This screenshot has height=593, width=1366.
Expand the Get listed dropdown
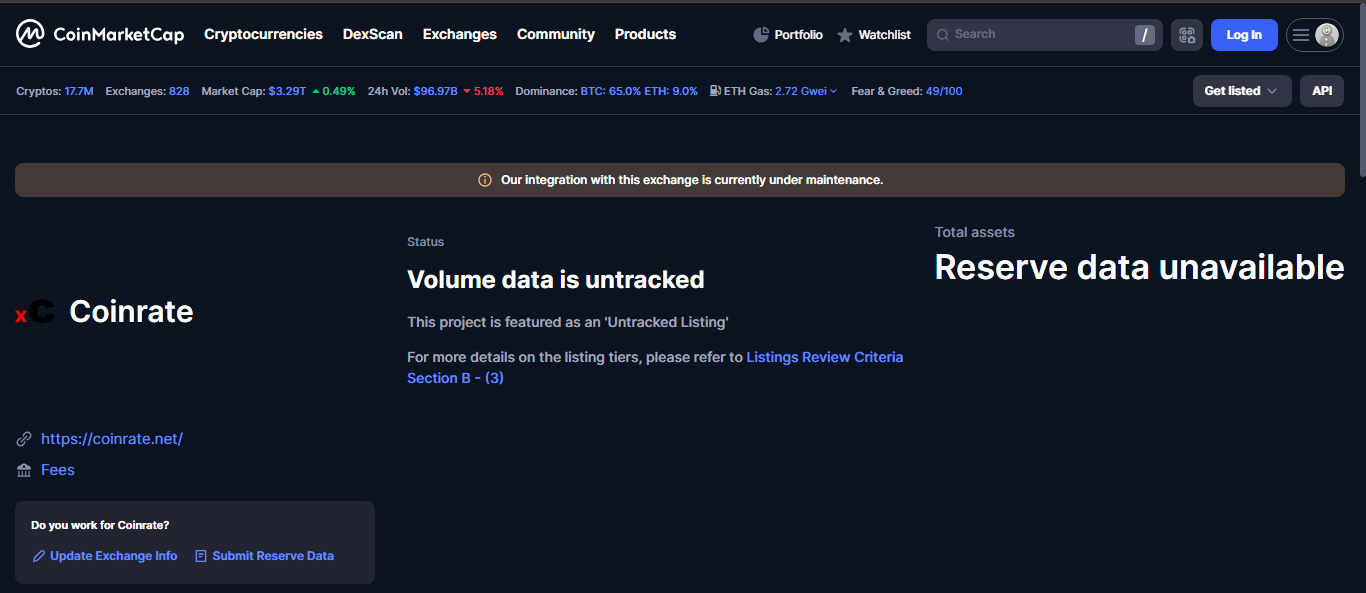click(1242, 90)
